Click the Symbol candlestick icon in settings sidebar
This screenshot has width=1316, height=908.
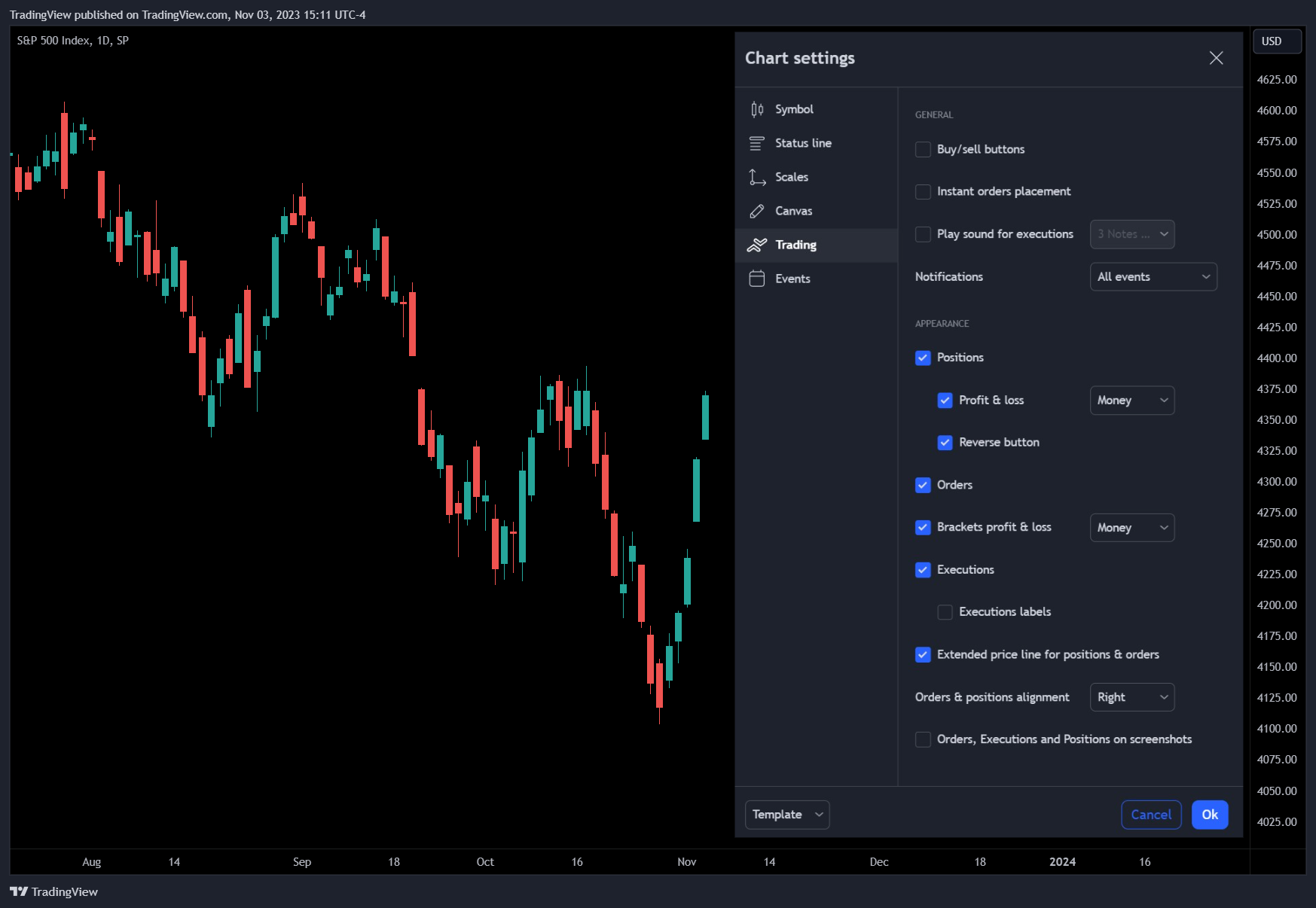(757, 109)
